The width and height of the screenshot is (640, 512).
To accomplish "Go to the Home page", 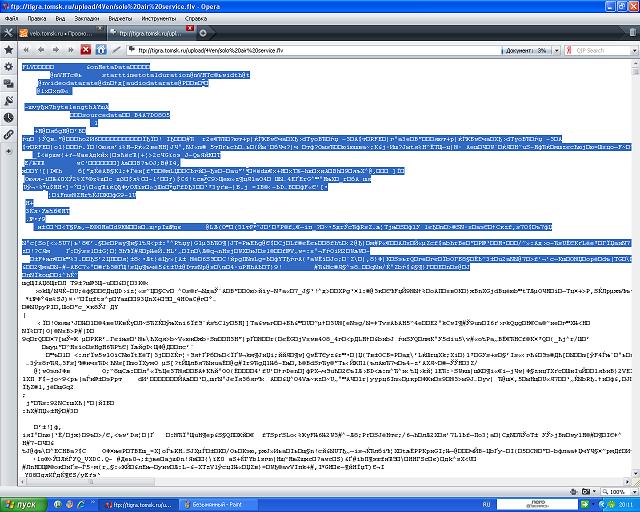I will (x=101, y=50).
